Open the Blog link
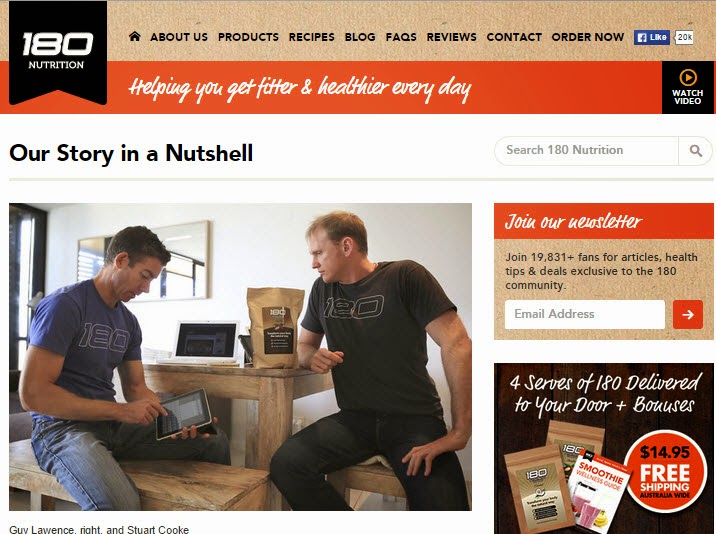 click(360, 37)
